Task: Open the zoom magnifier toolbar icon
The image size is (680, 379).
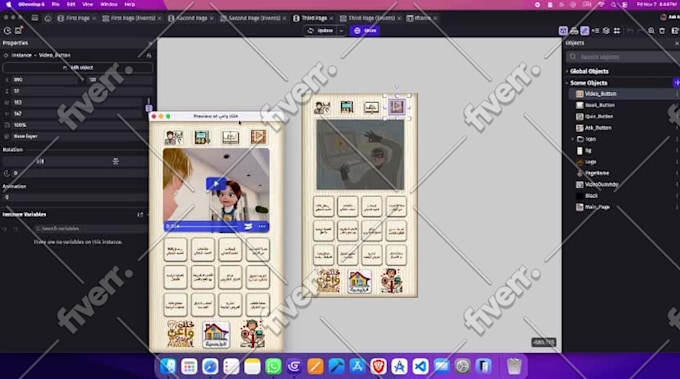Action: click(651, 31)
